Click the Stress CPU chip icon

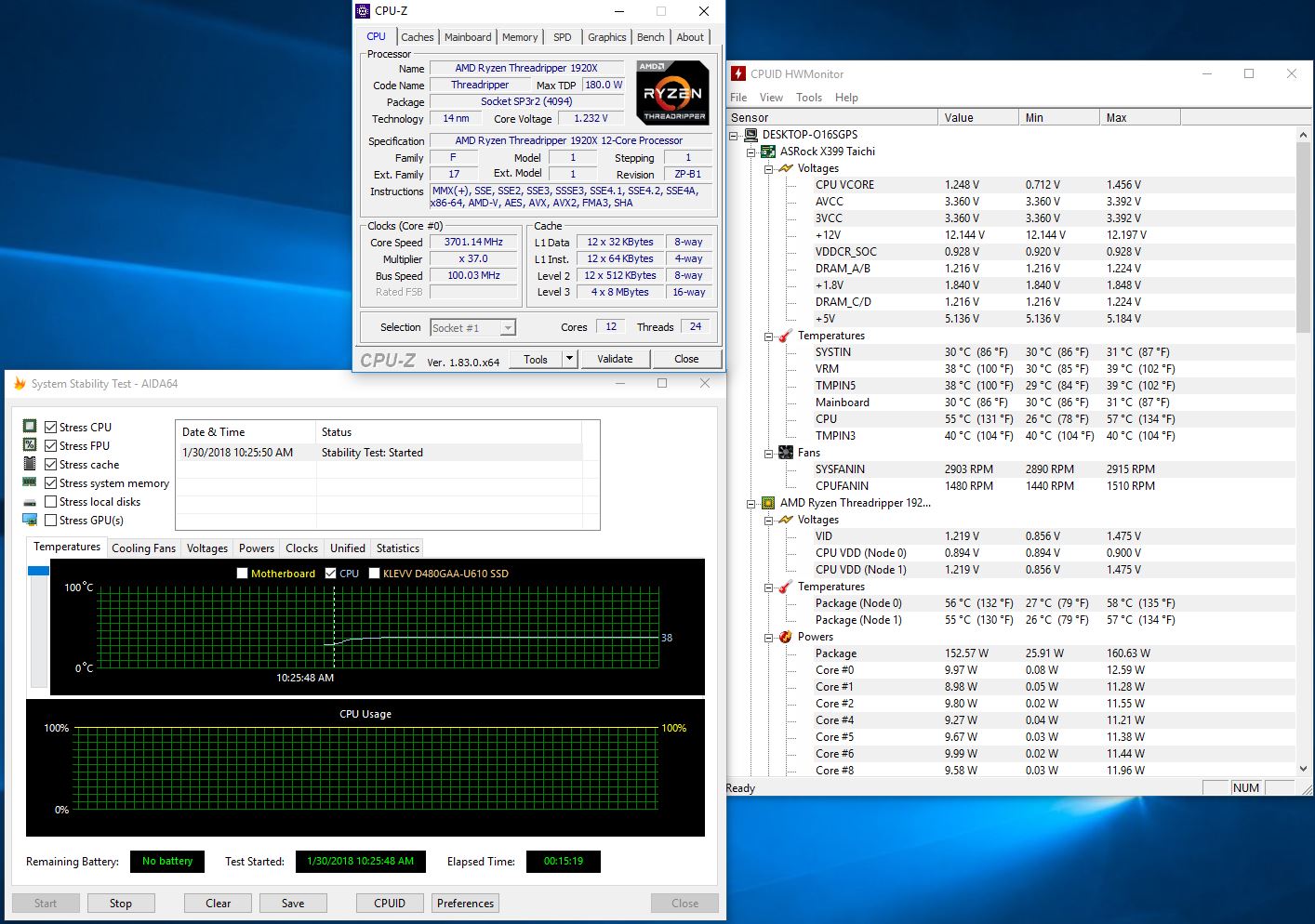30,427
